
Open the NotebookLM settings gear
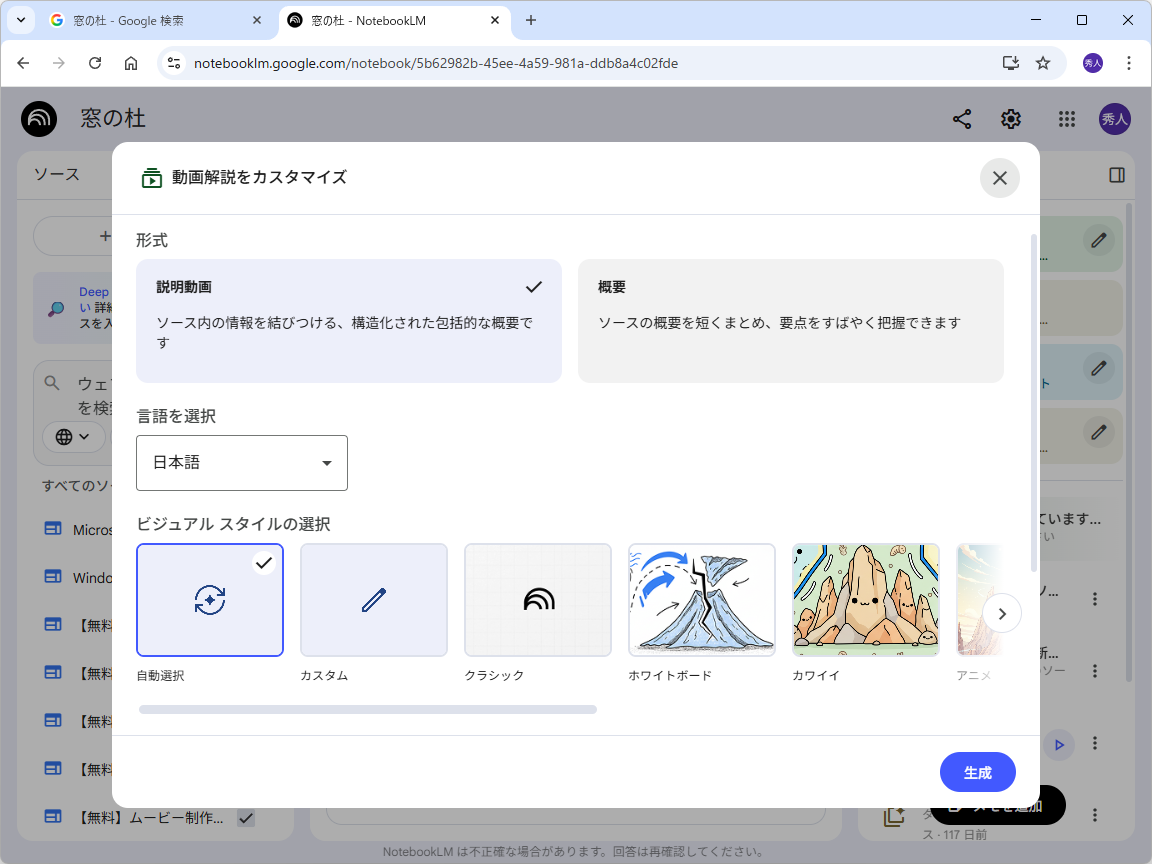coord(1011,118)
